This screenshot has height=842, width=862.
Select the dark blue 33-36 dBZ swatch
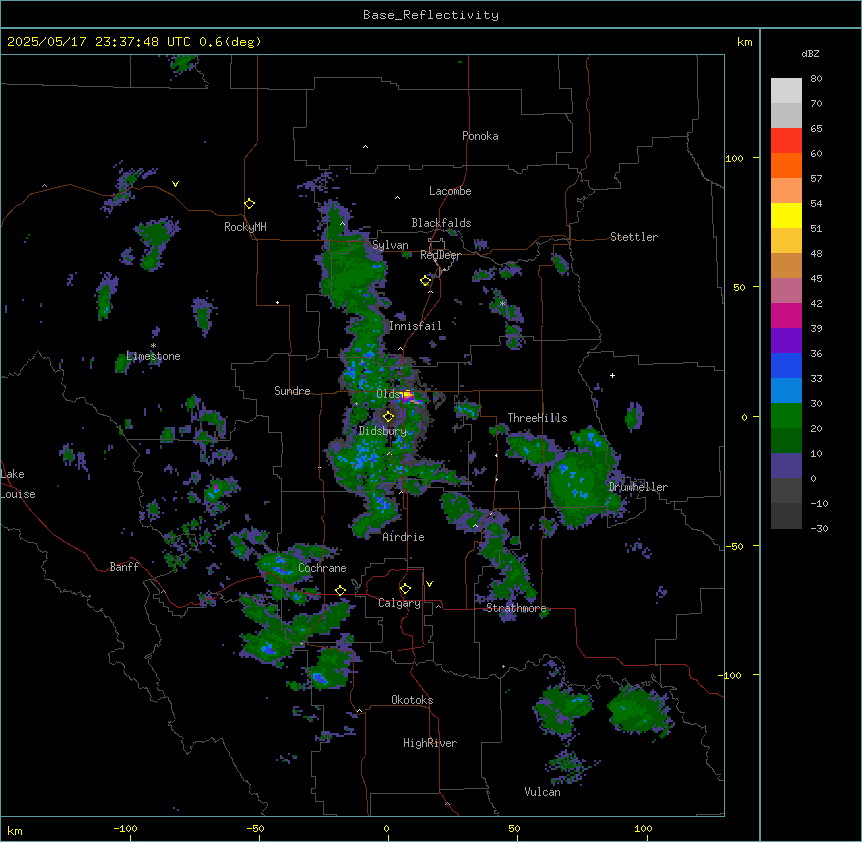point(786,365)
